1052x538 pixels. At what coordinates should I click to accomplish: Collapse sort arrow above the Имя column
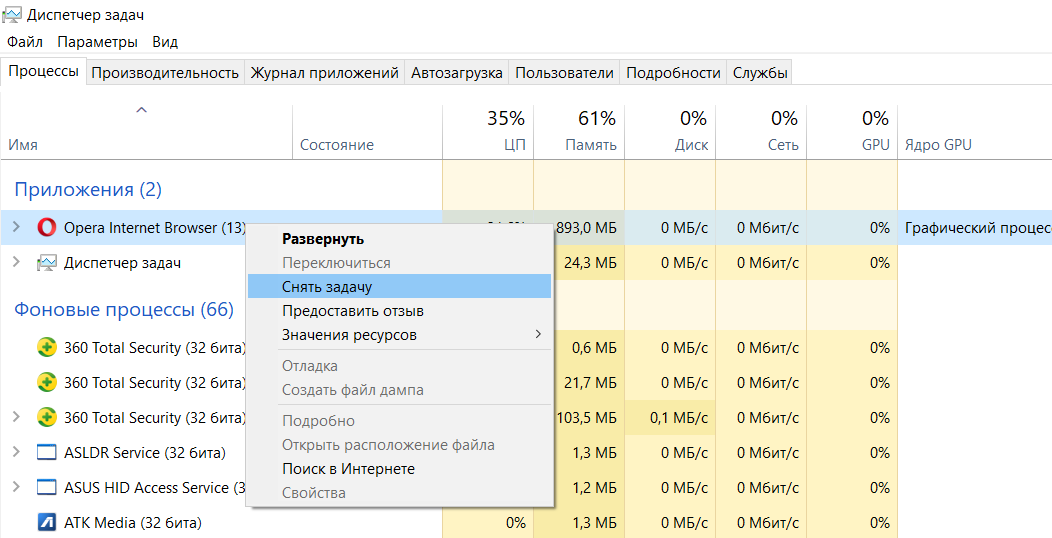(141, 110)
